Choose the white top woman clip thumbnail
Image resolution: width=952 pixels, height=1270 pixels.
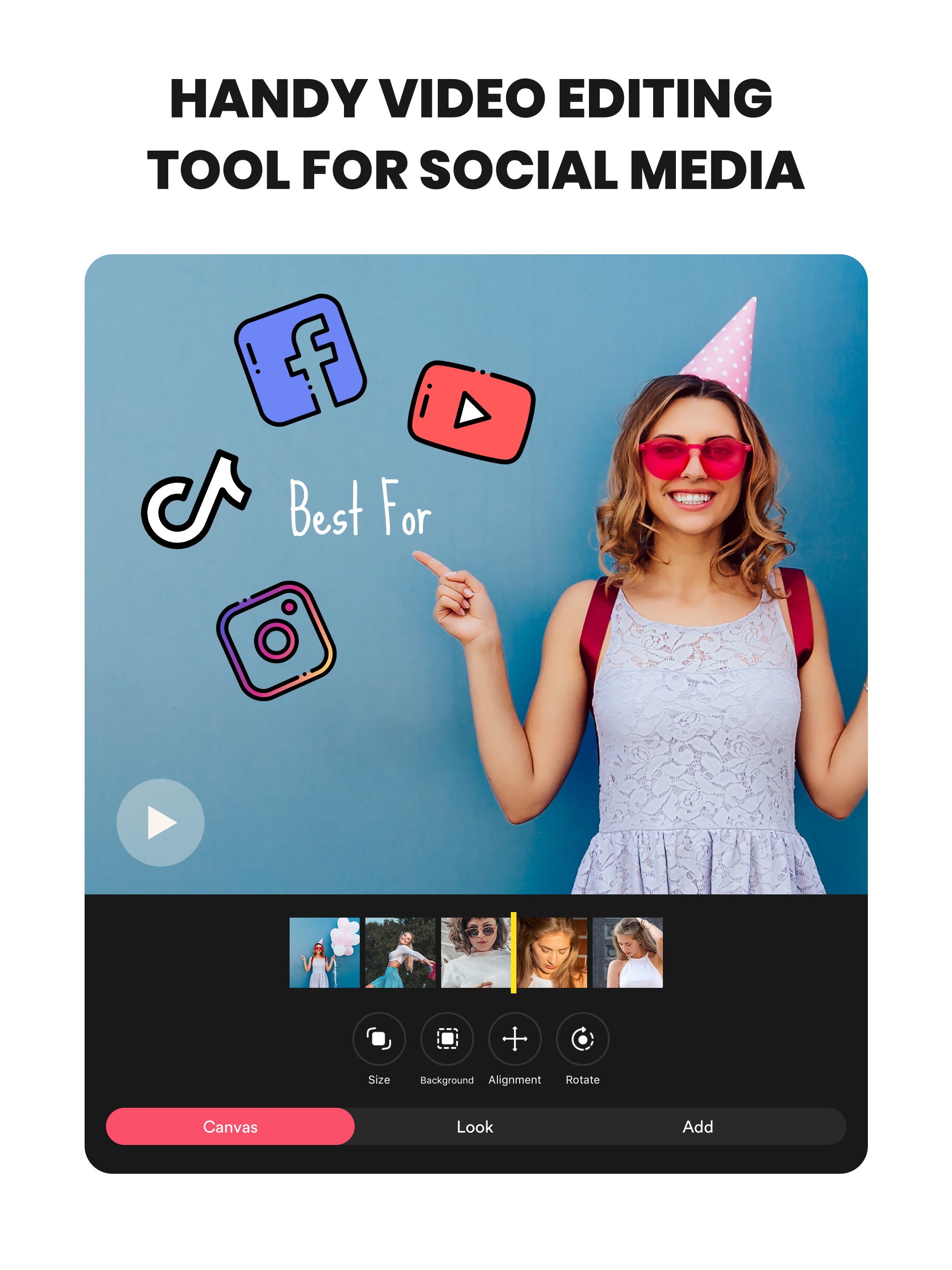[x=628, y=952]
